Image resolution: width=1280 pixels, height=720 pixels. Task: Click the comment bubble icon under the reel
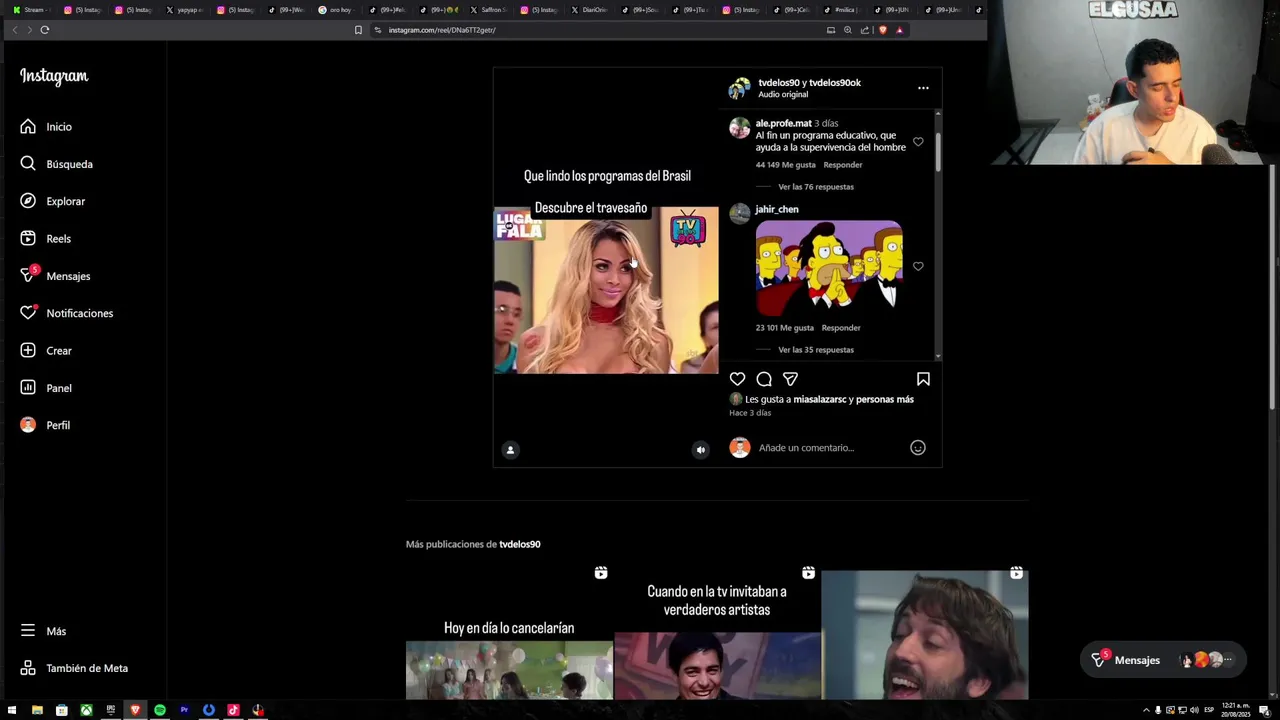coord(764,379)
